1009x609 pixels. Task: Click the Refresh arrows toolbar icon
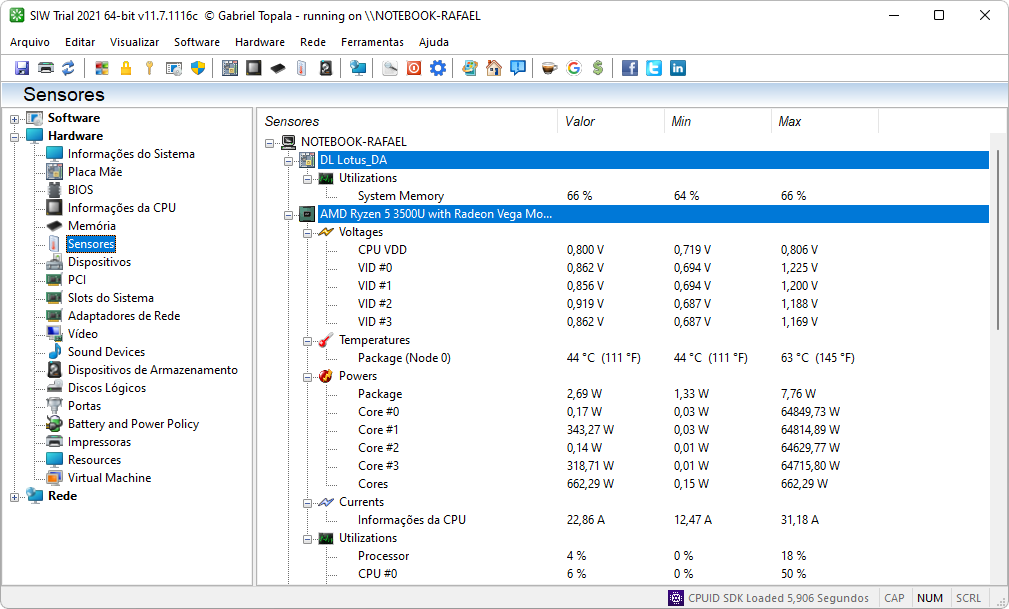point(68,68)
